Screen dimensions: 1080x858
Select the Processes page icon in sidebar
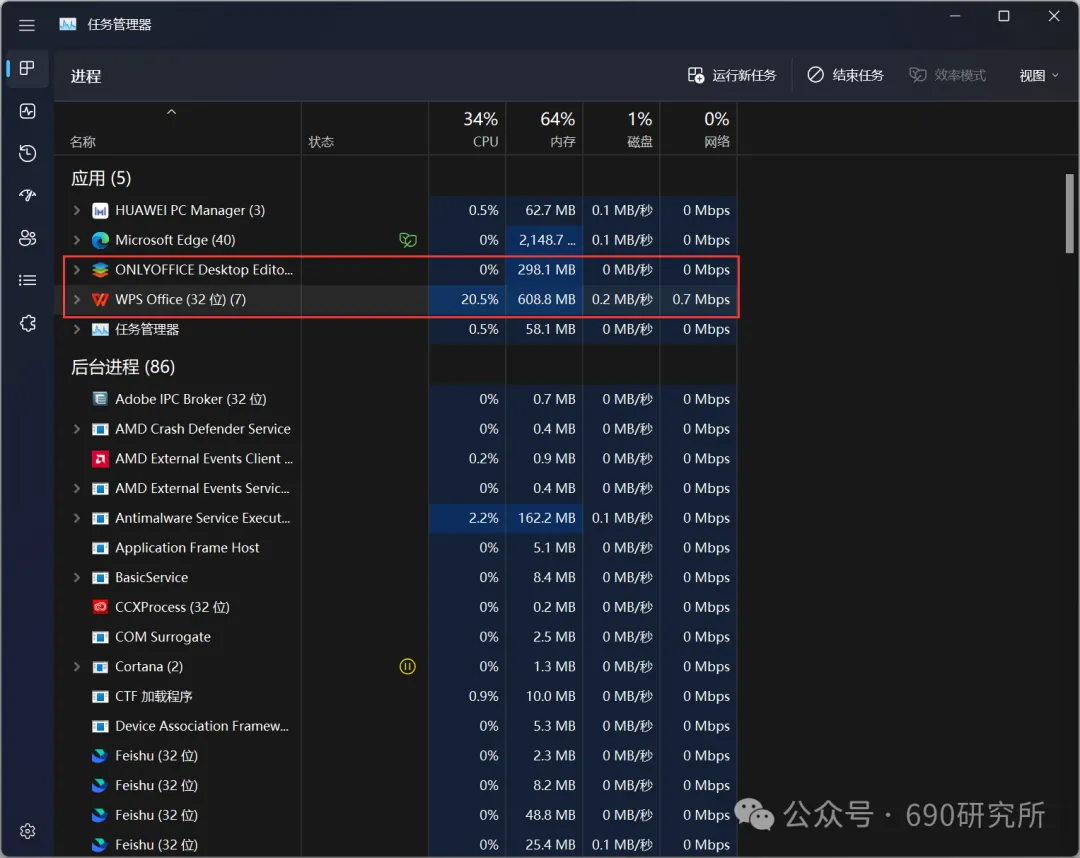coord(27,68)
